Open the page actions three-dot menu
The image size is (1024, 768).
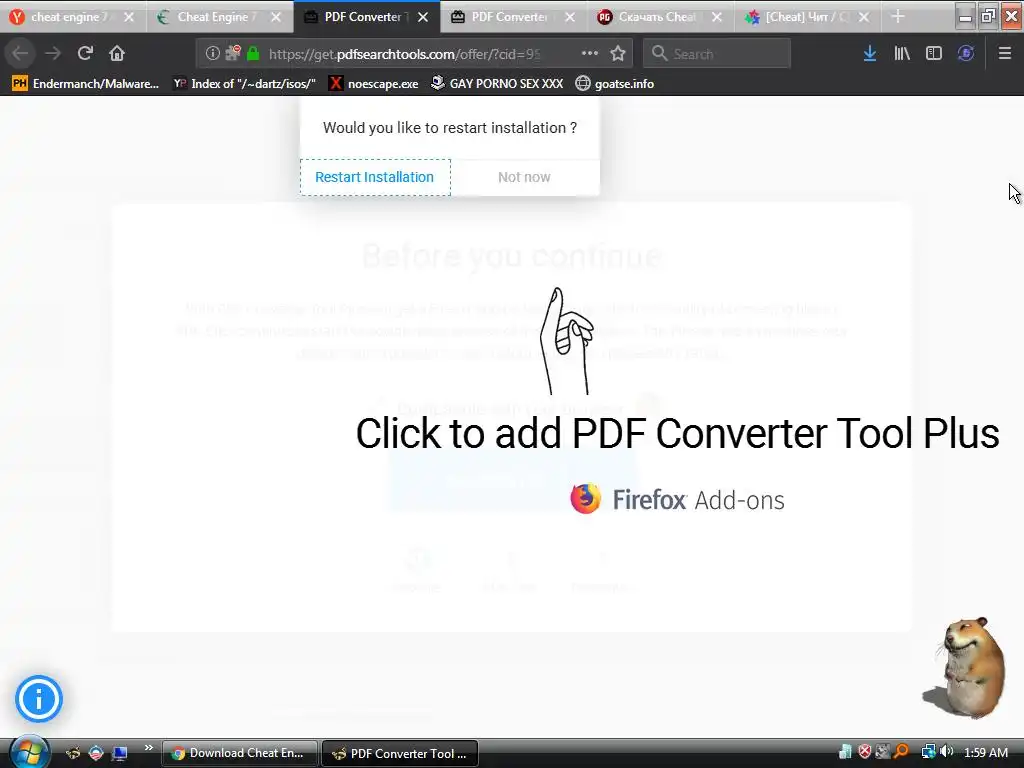click(590, 53)
